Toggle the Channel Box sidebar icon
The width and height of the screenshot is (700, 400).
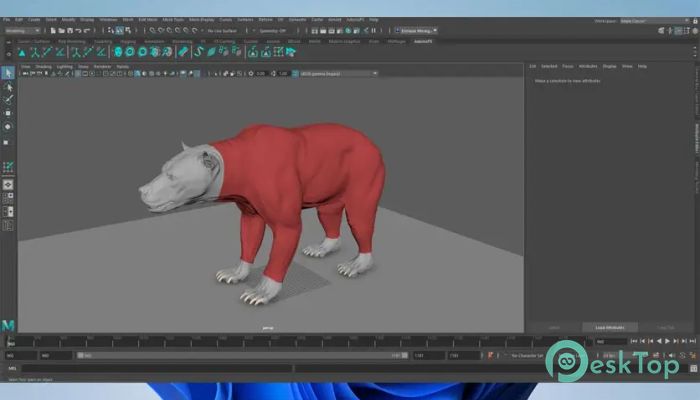[696, 30]
